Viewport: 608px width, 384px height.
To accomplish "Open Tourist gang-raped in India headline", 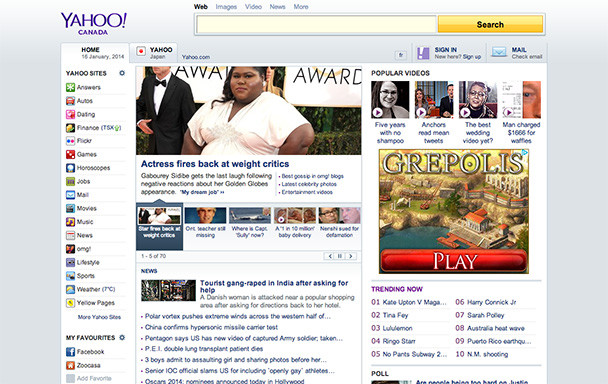I will (274, 286).
